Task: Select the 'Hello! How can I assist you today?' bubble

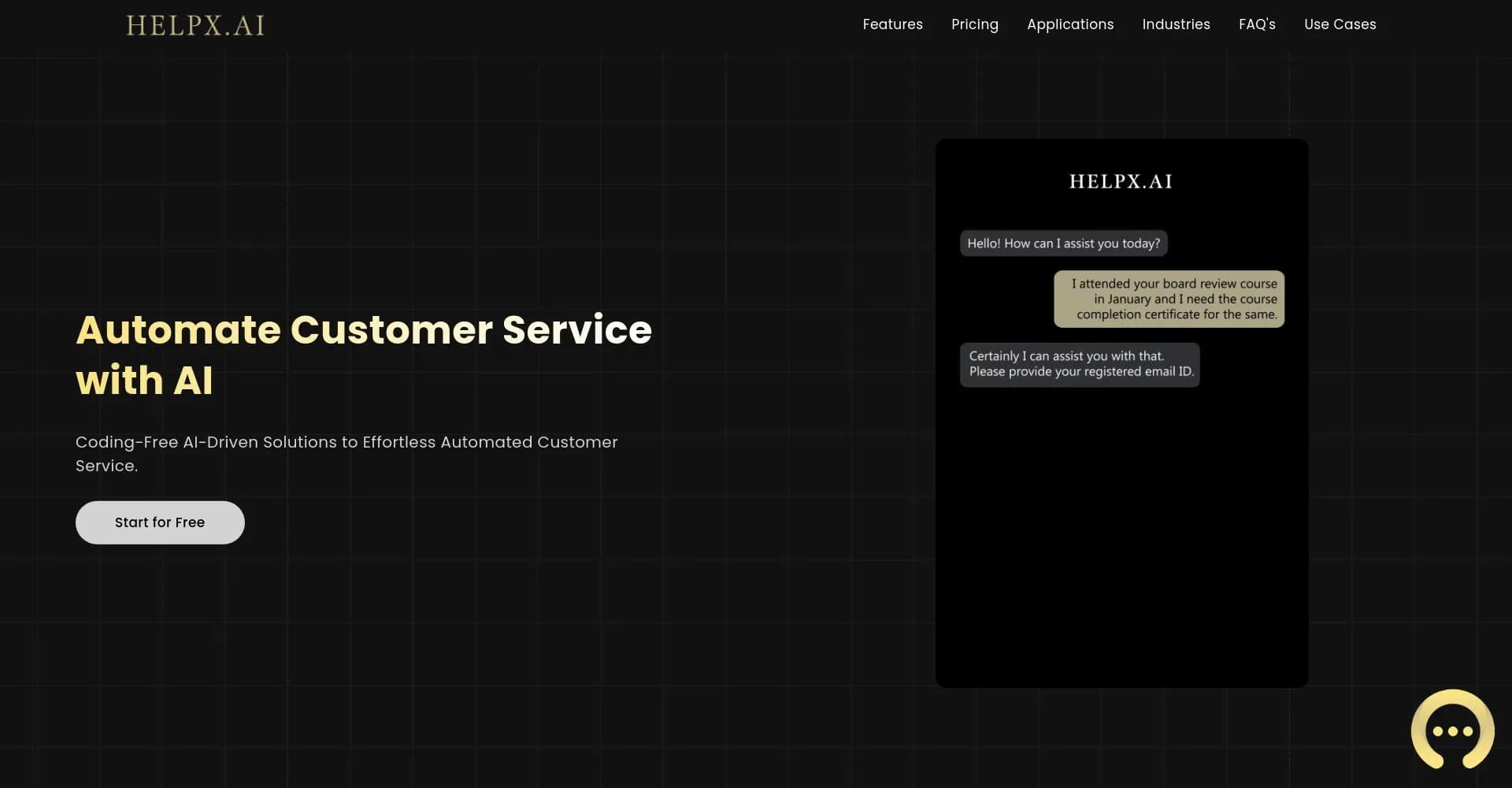Action: (1064, 243)
